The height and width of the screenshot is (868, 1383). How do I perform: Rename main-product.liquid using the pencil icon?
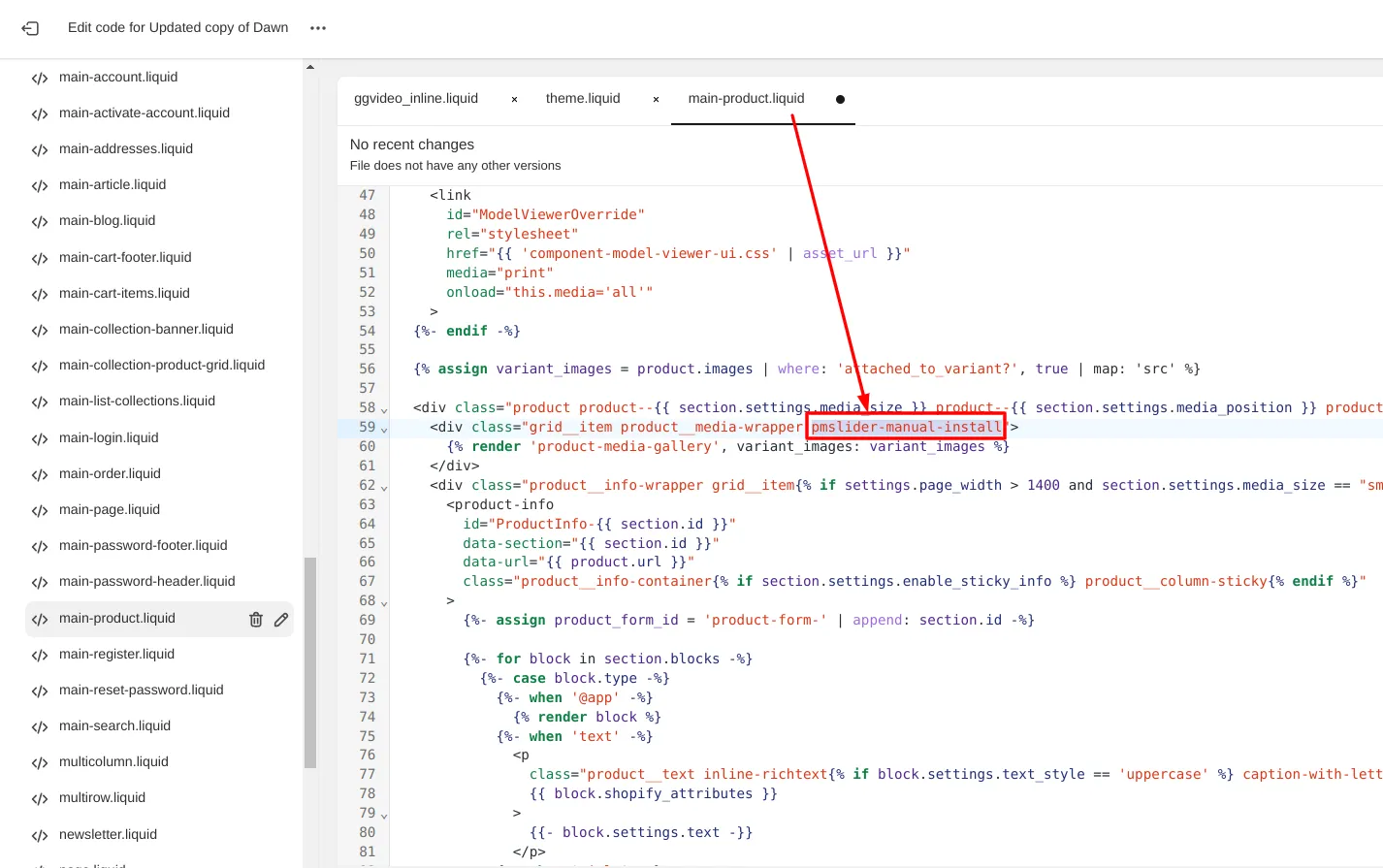coord(281,618)
